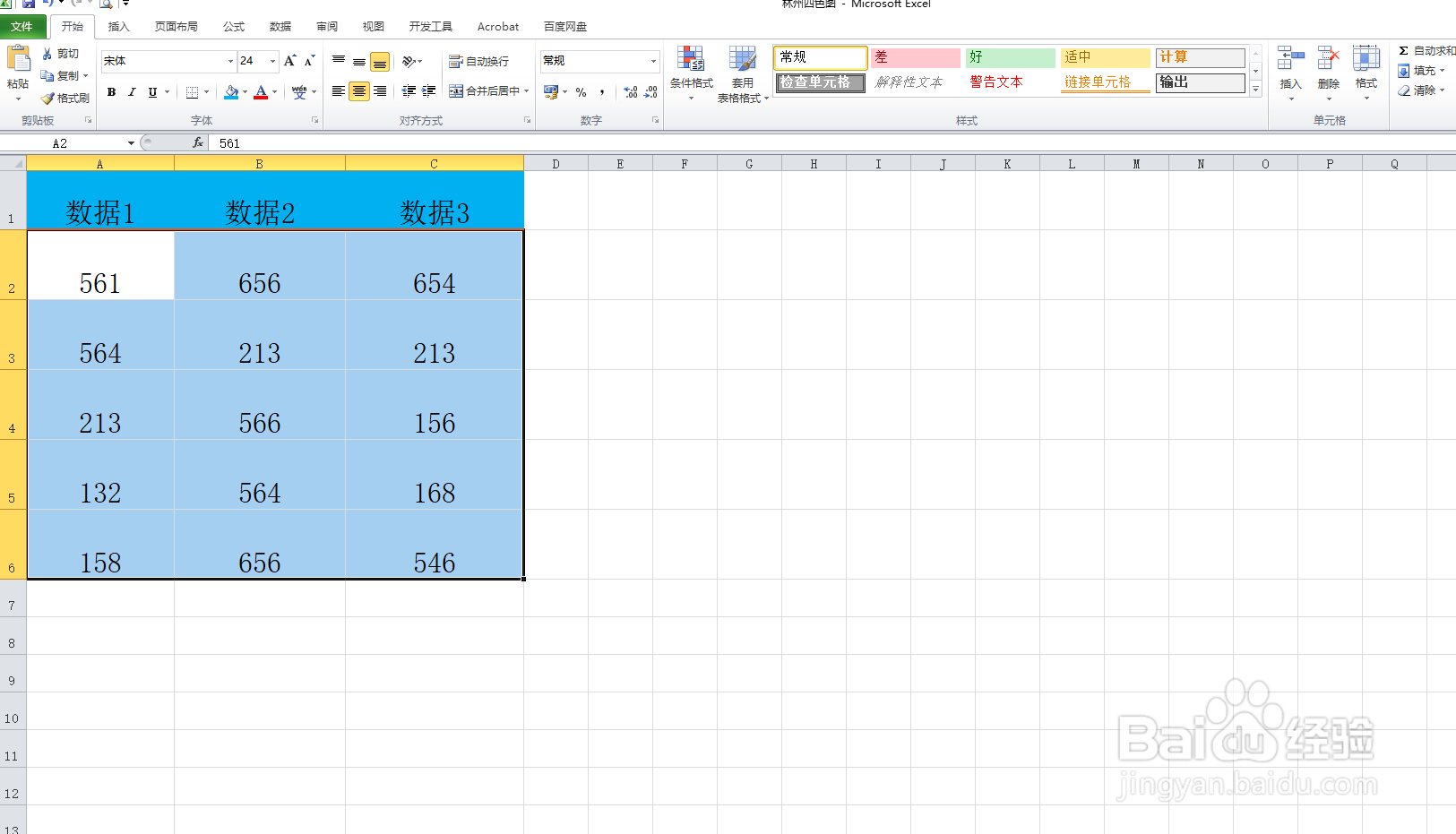This screenshot has width=1456, height=834.
Task: Click the fill color paint bucket icon
Action: (231, 92)
